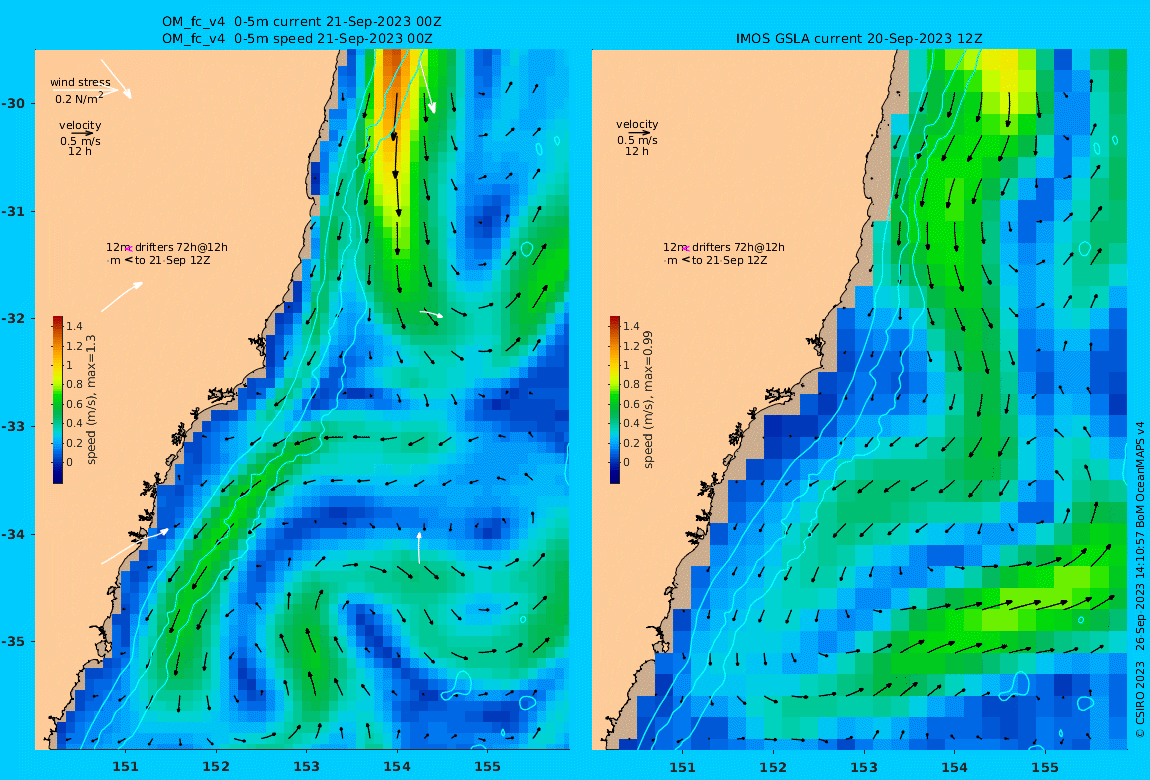Image resolution: width=1150 pixels, height=780 pixels.
Task: Click latitude label -34
Action: click(x=13, y=534)
